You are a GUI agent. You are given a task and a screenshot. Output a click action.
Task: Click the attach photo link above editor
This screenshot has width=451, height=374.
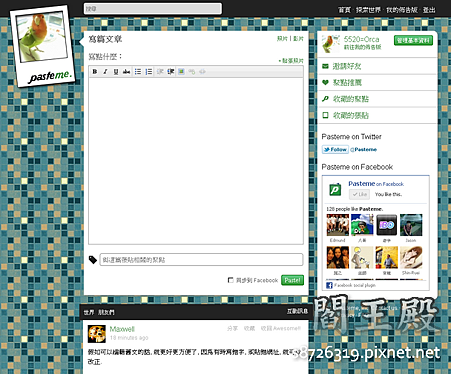click(x=291, y=61)
